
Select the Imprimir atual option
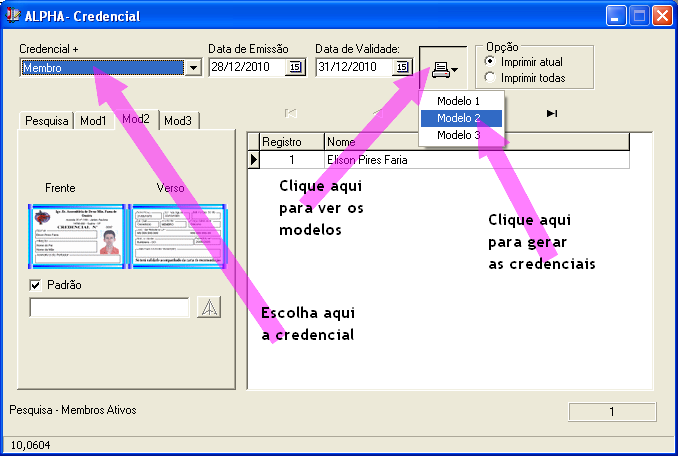(x=489, y=61)
